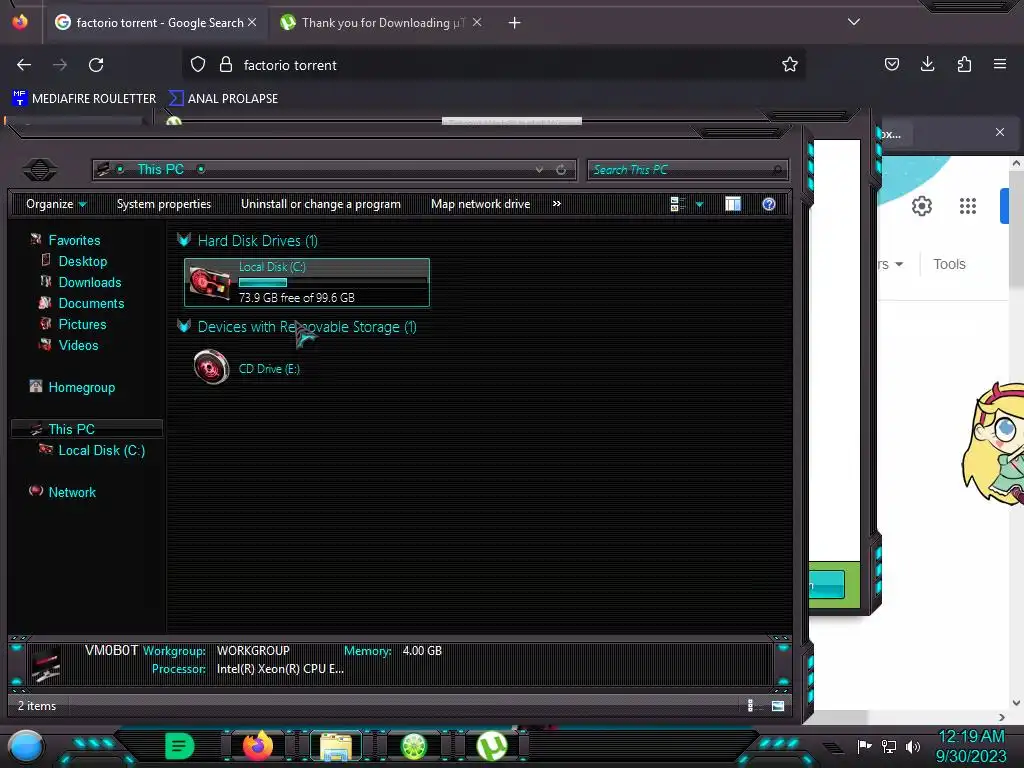Open the Save to Pocket icon
1024x768 pixels.
(x=891, y=64)
